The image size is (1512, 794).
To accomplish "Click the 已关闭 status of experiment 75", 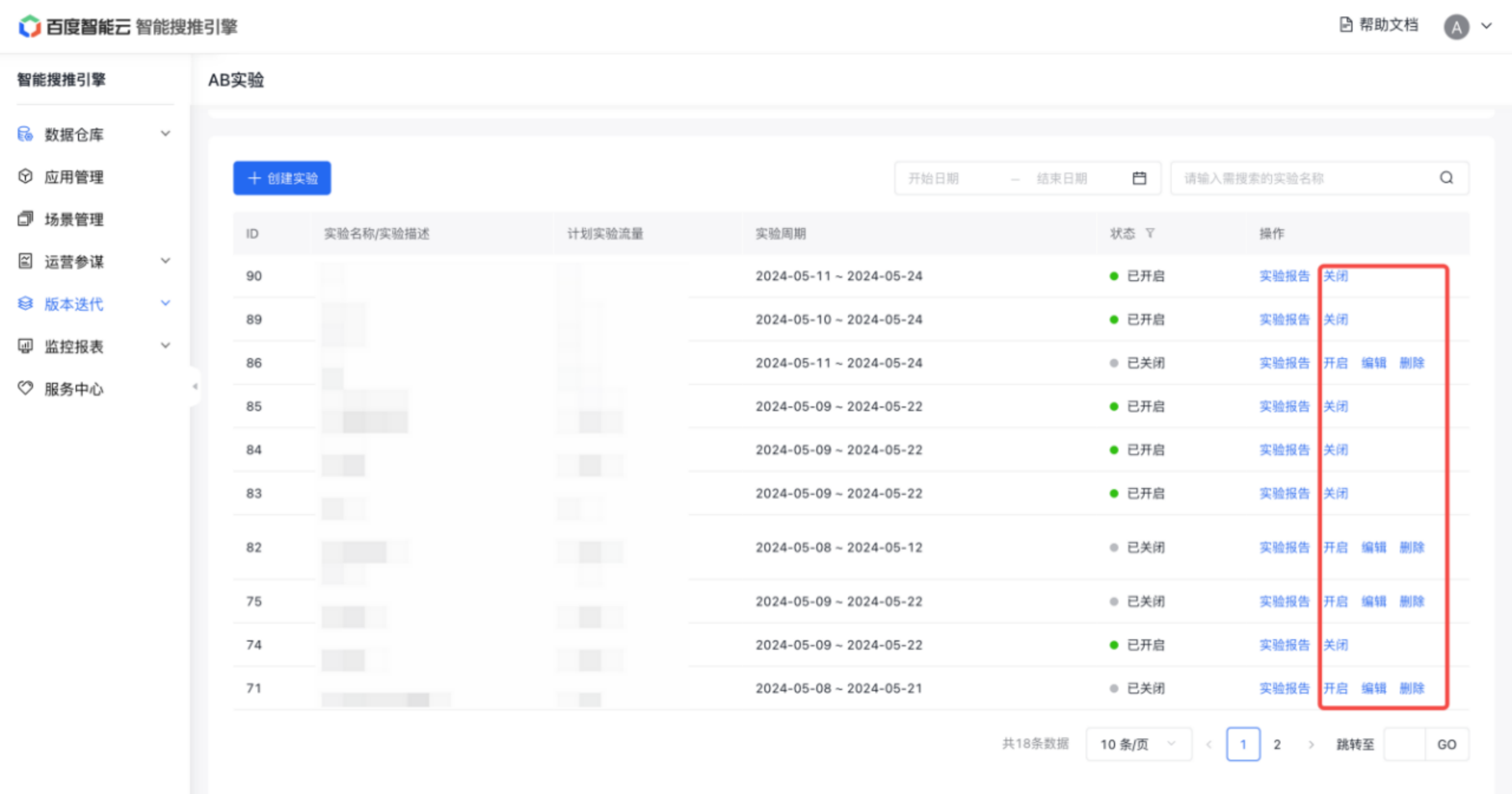I will tap(1138, 601).
